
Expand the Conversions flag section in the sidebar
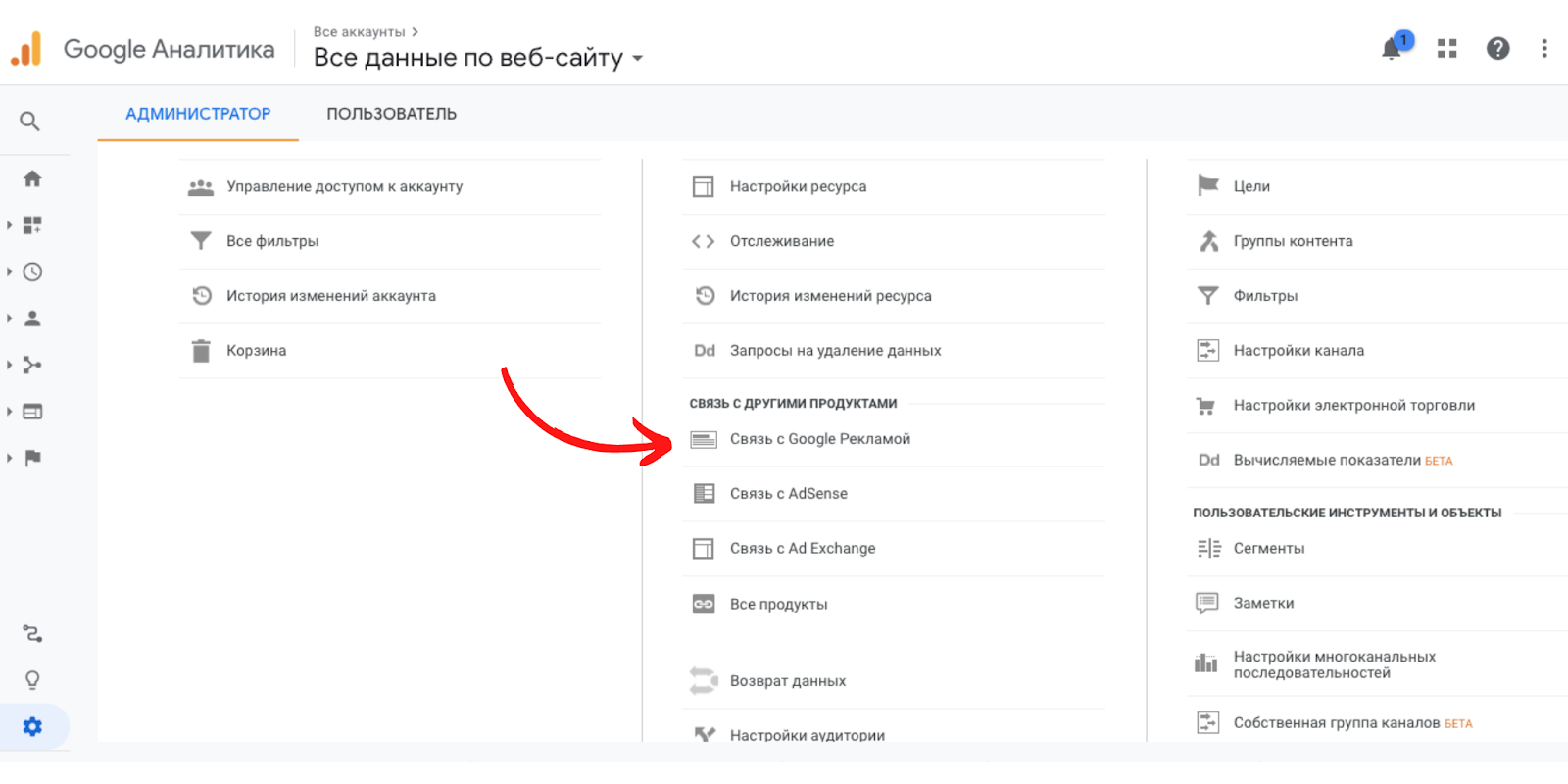tap(32, 458)
